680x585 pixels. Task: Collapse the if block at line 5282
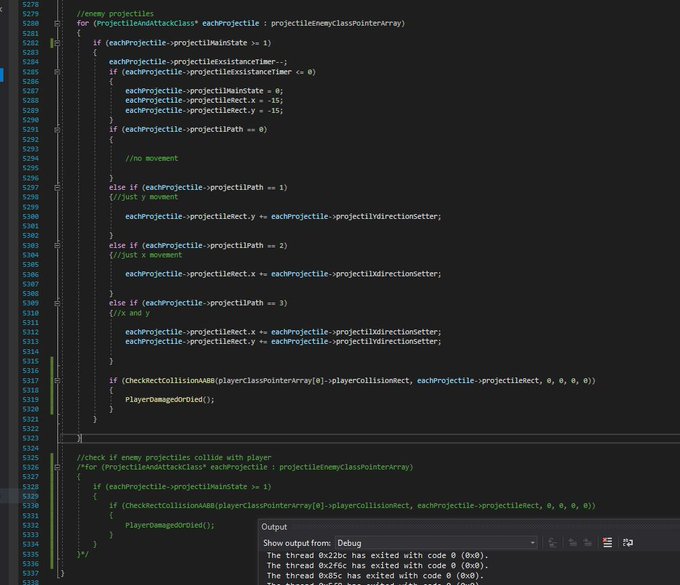point(57,43)
